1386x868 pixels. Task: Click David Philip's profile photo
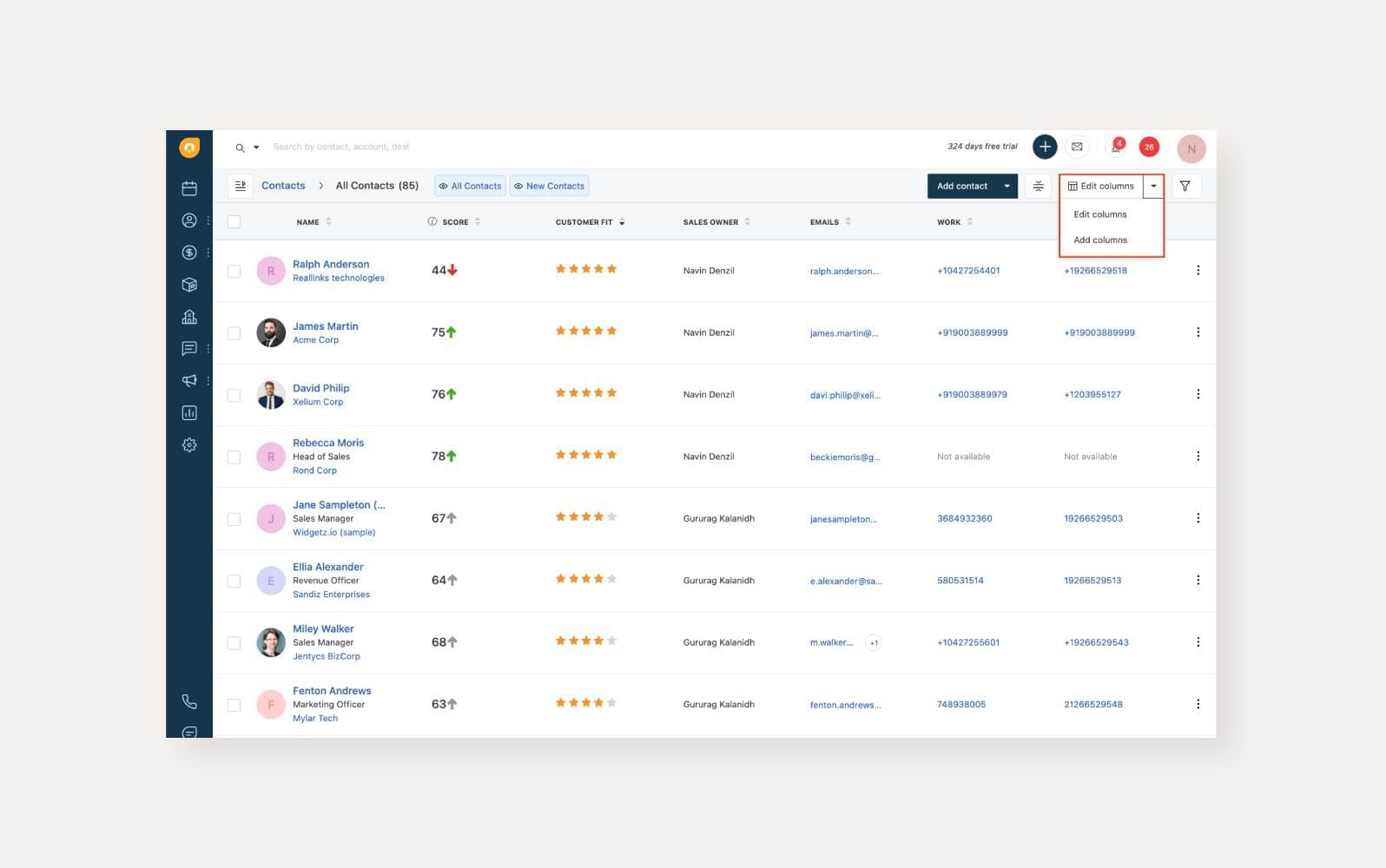[x=271, y=395]
